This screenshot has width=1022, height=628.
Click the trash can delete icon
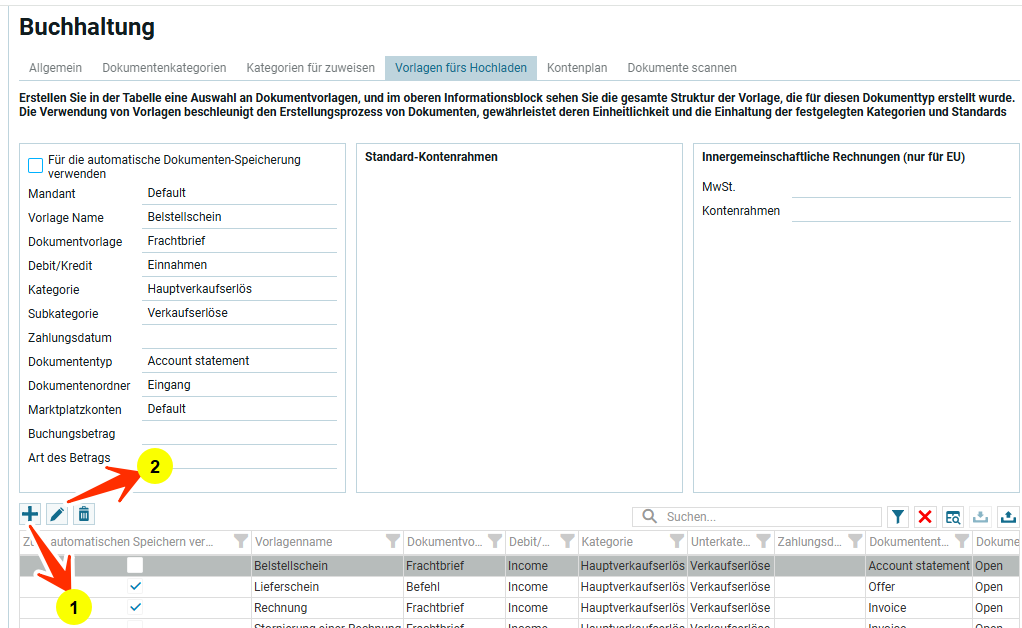84,514
